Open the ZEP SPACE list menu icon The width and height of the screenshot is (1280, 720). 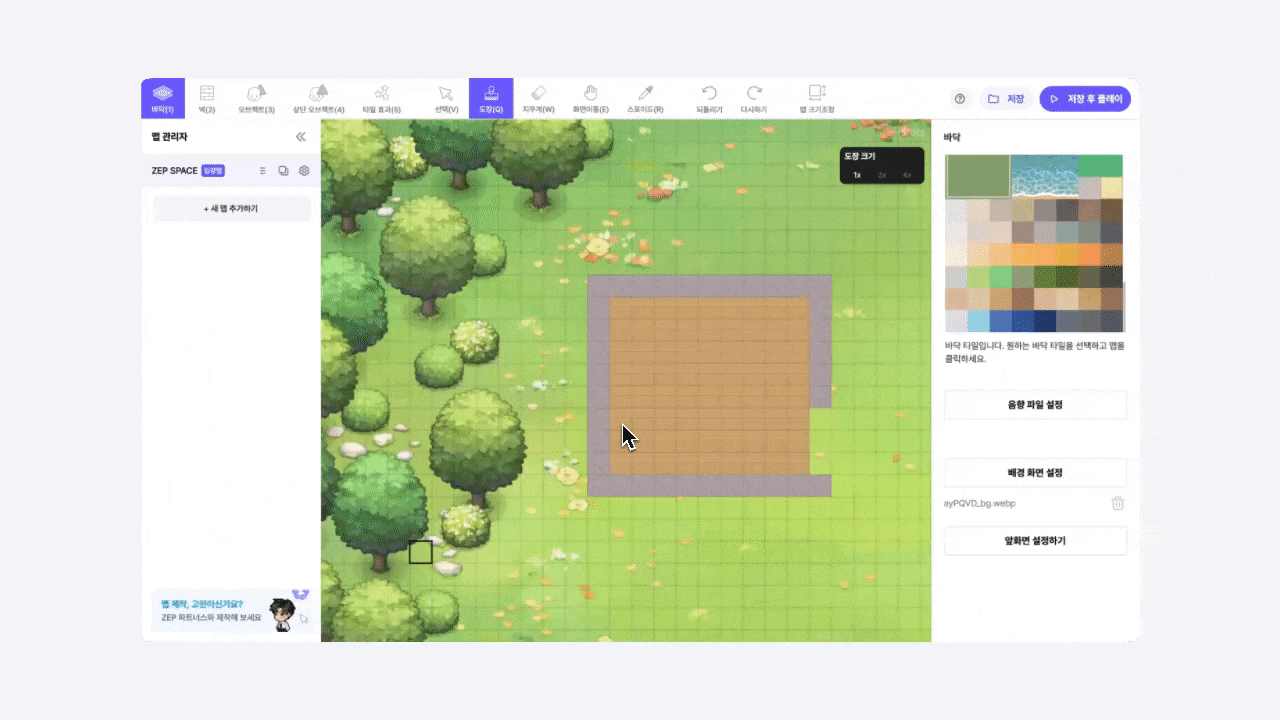(263, 171)
